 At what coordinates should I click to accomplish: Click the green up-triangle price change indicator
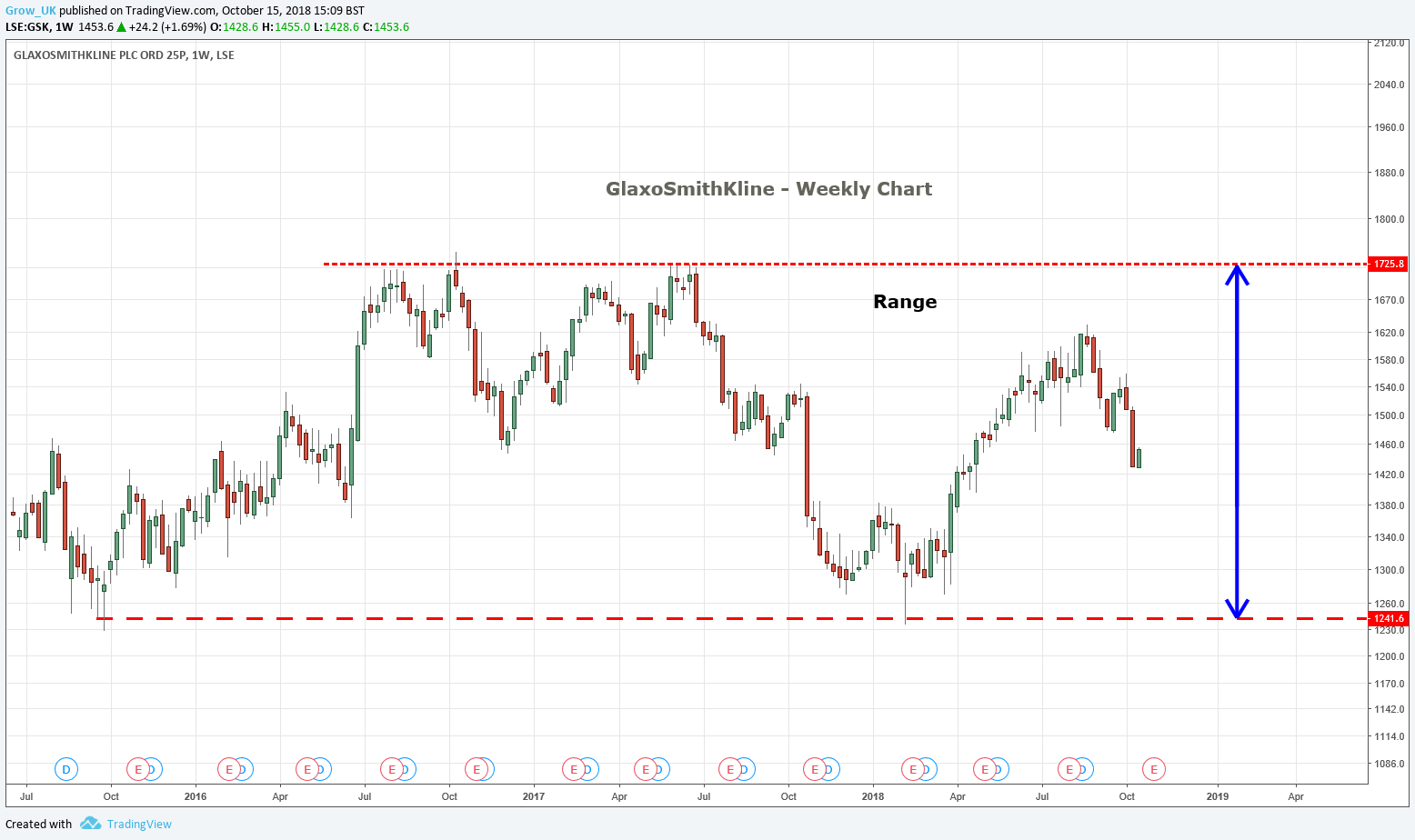(121, 27)
